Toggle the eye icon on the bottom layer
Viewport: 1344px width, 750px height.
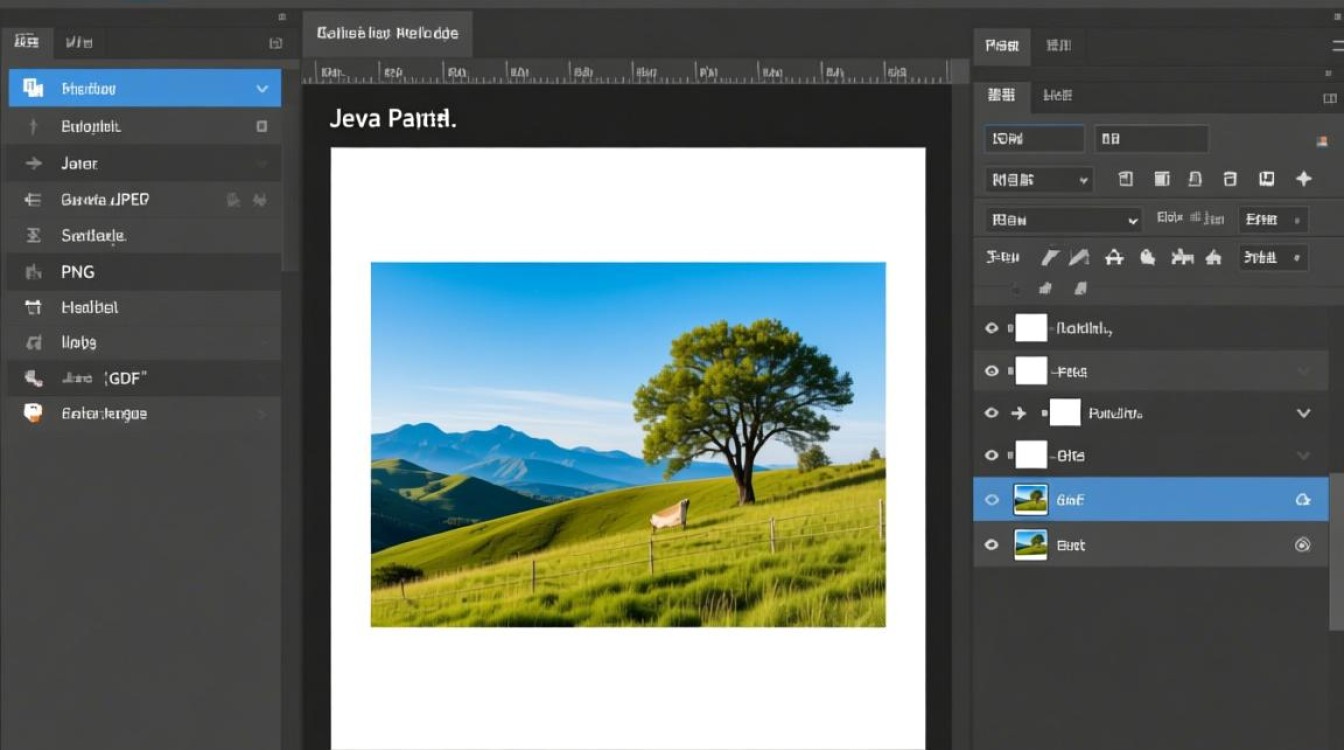[991, 545]
